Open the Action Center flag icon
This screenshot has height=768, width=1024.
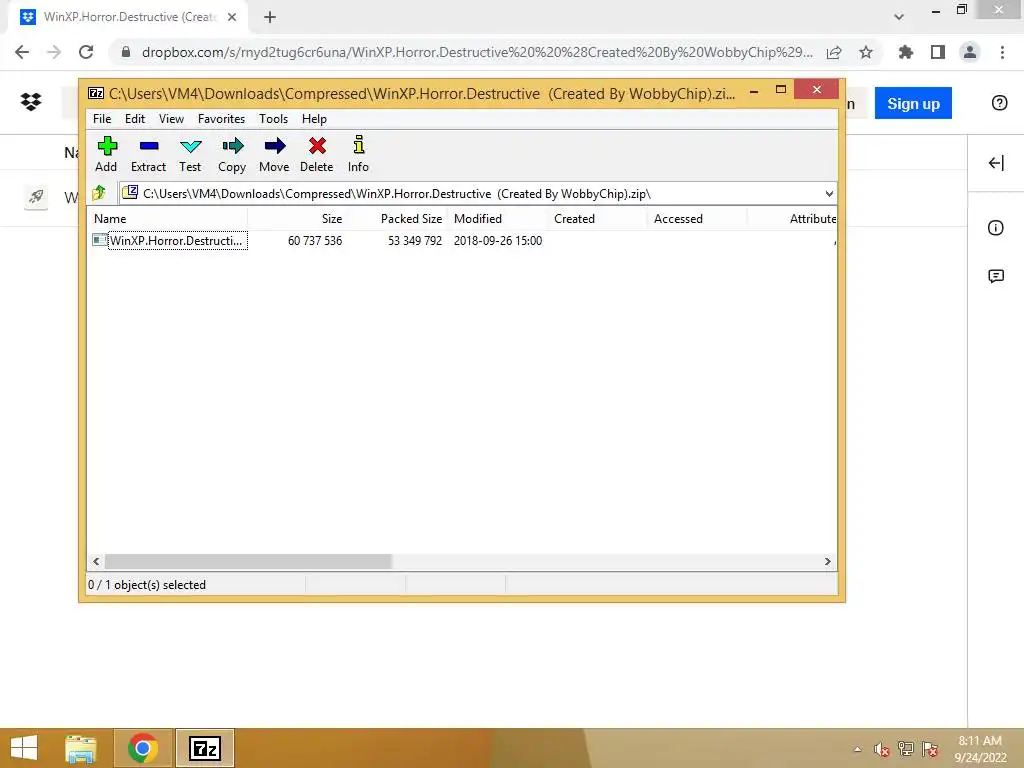pyautogui.click(x=930, y=749)
